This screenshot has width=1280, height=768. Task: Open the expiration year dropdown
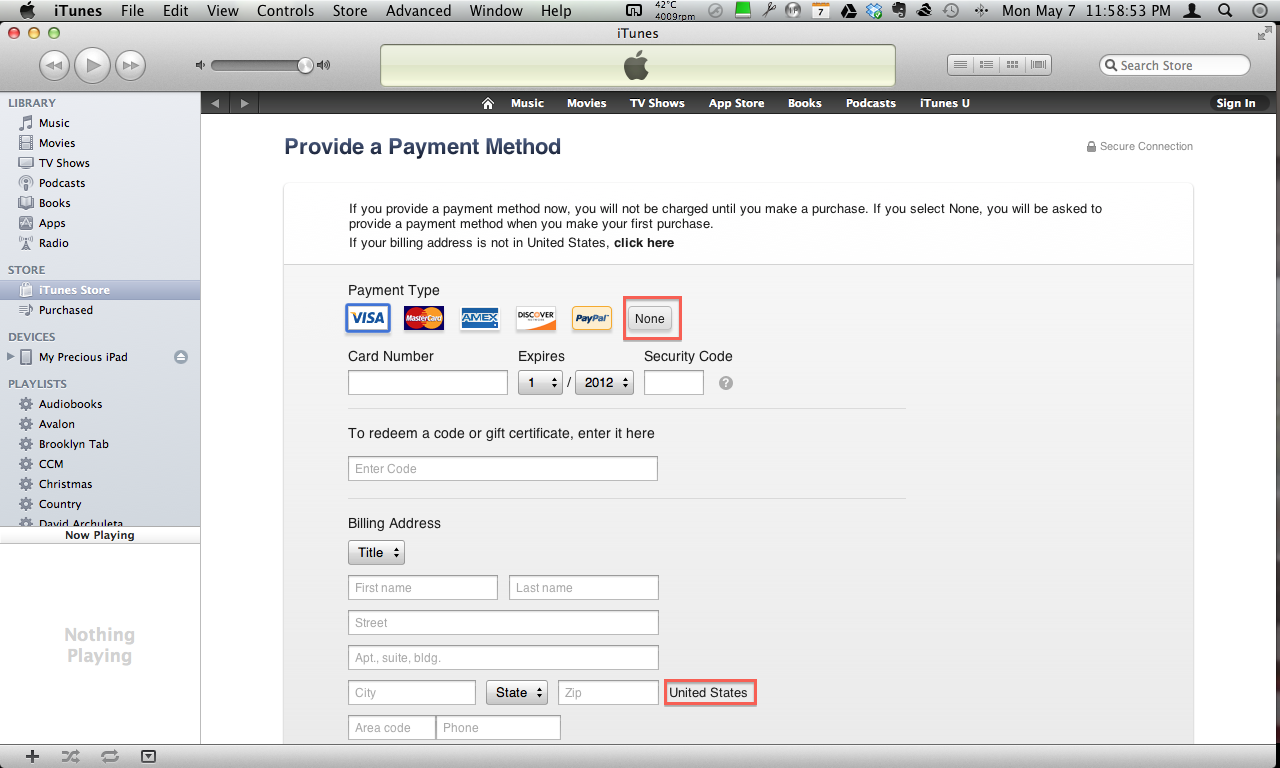[x=604, y=382]
